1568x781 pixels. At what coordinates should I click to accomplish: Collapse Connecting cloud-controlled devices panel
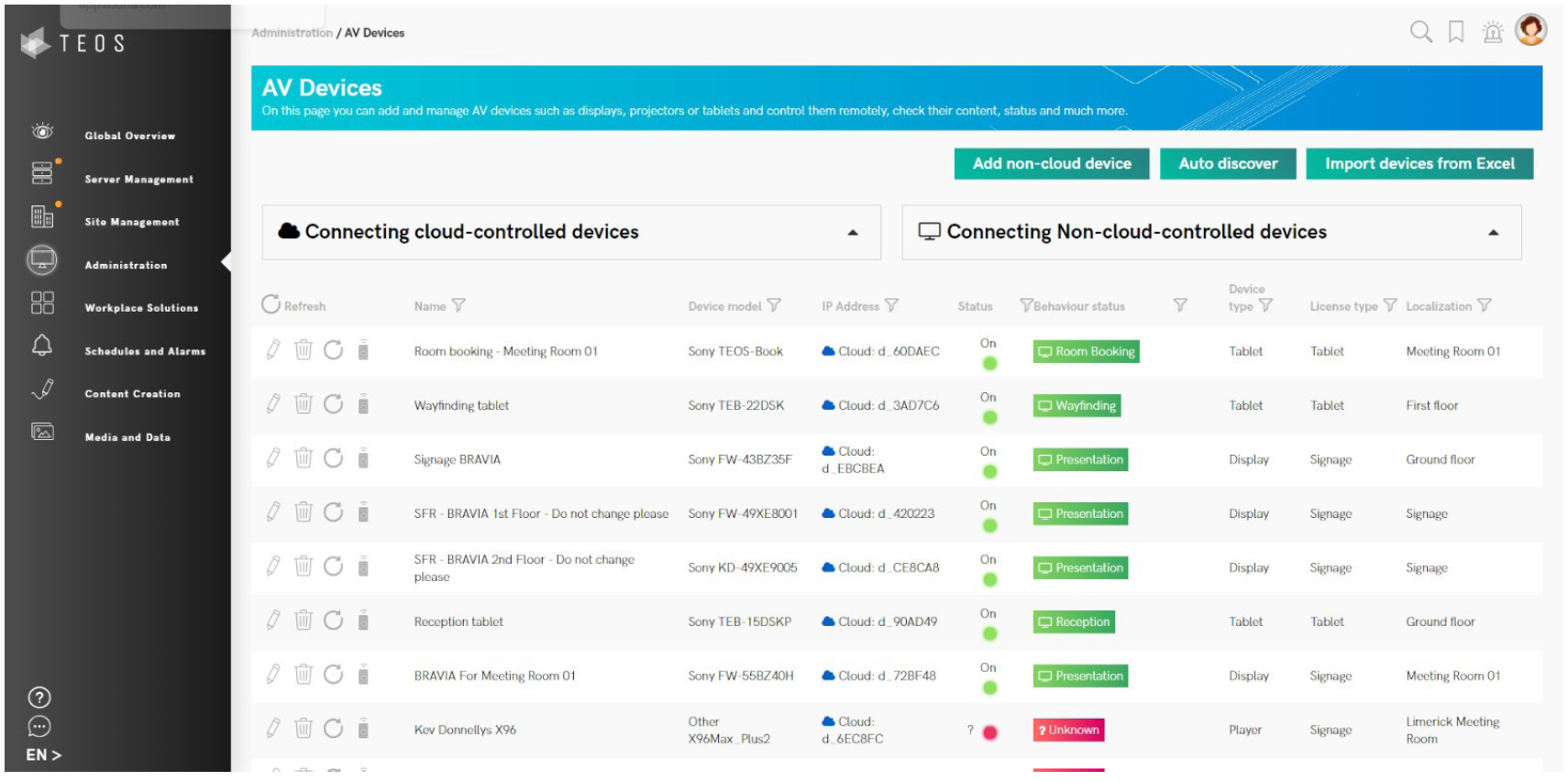pos(853,233)
